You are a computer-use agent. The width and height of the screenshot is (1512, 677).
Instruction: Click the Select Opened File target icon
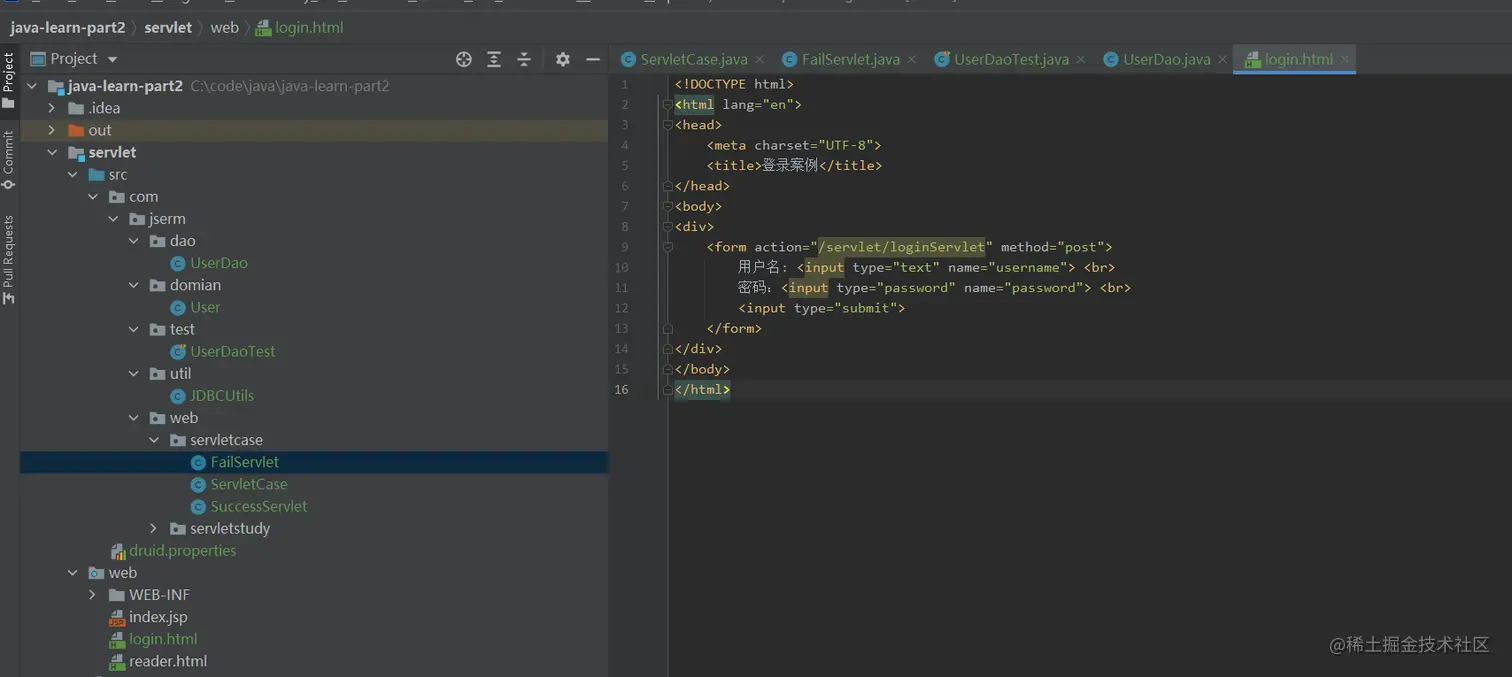pyautogui.click(x=464, y=59)
